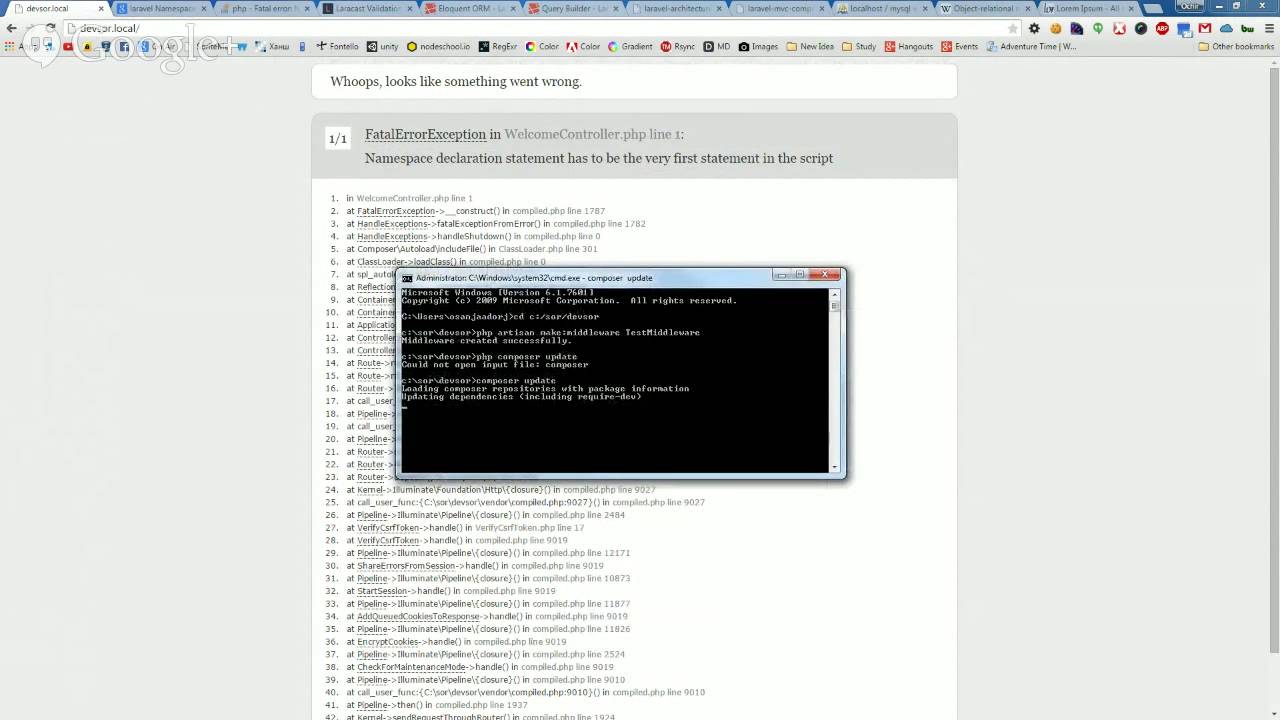Switch to the Eloquent ORM tab
This screenshot has height=720, width=1280.
coord(470,9)
